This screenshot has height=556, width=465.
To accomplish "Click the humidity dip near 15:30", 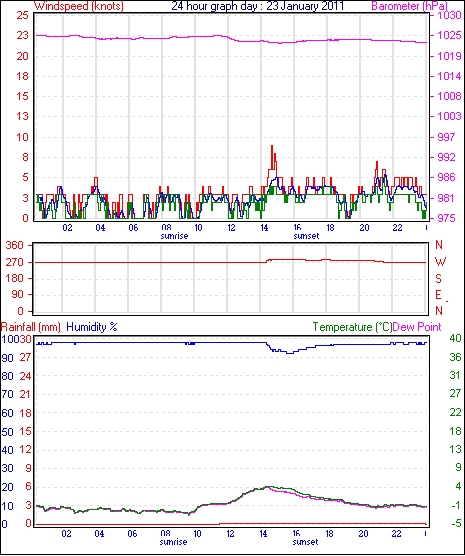I will point(290,353).
